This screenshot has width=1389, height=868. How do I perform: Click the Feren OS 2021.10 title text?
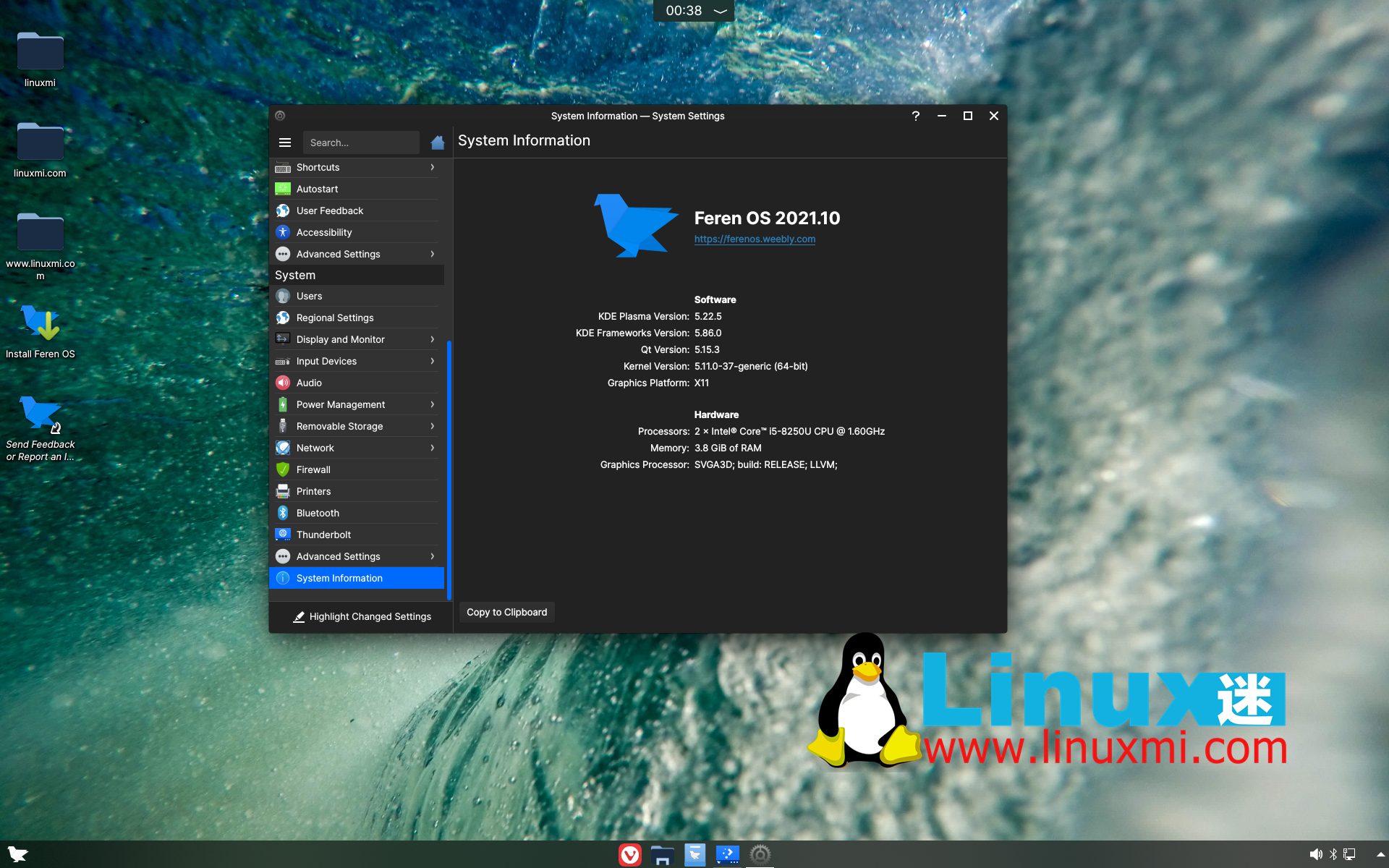coord(767,218)
